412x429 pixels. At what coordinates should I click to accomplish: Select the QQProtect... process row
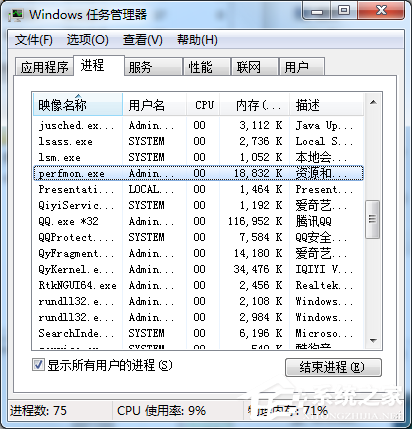[x=198, y=237]
